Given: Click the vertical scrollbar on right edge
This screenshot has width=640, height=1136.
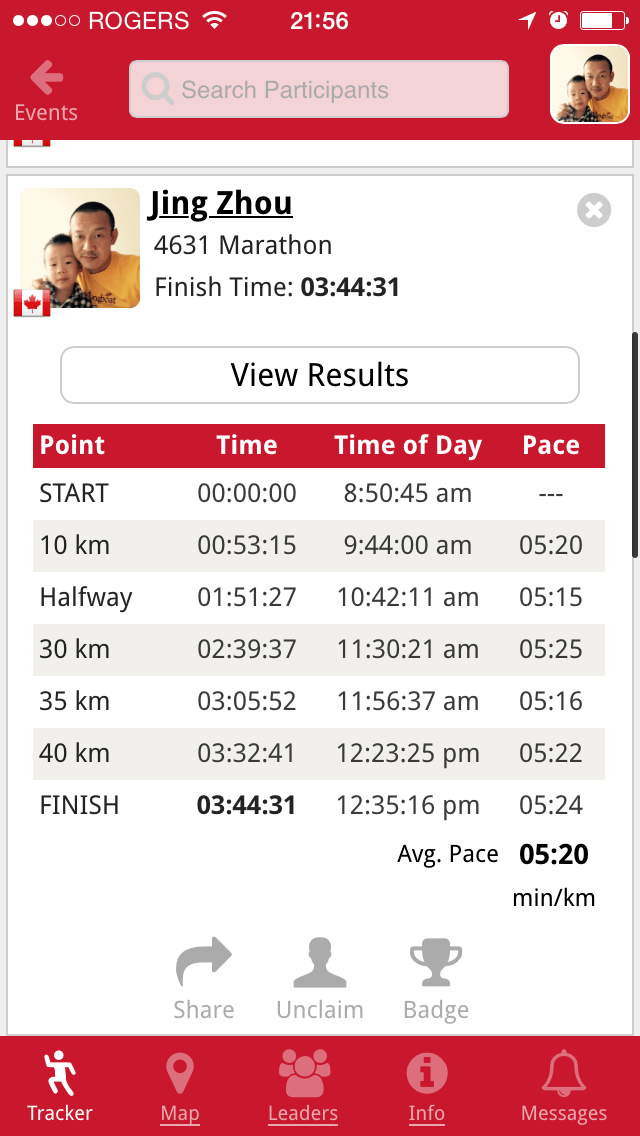Looking at the screenshot, I should click(635, 444).
